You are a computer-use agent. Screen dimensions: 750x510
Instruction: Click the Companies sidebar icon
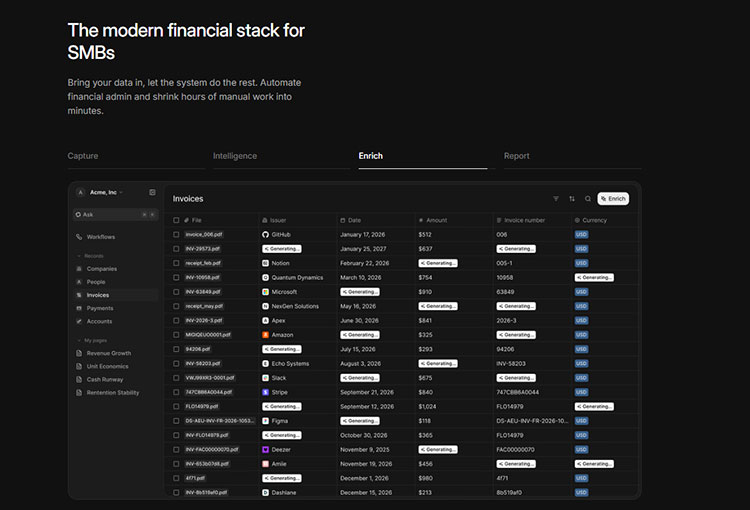[79, 269]
